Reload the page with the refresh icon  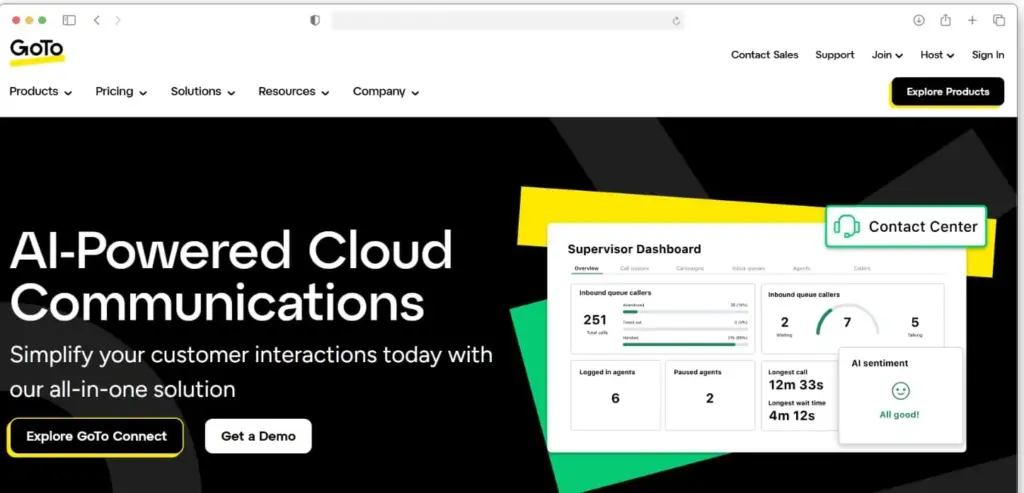[677, 20]
